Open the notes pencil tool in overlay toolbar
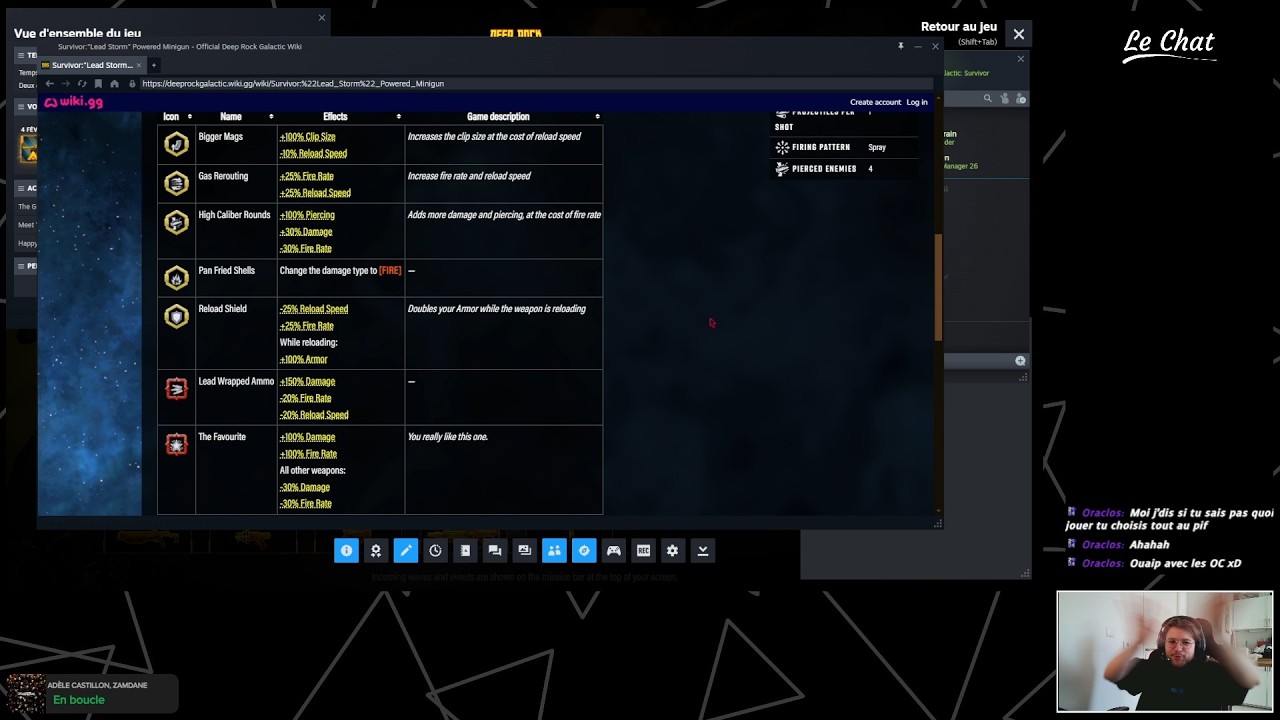This screenshot has width=1280, height=720. 406,550
